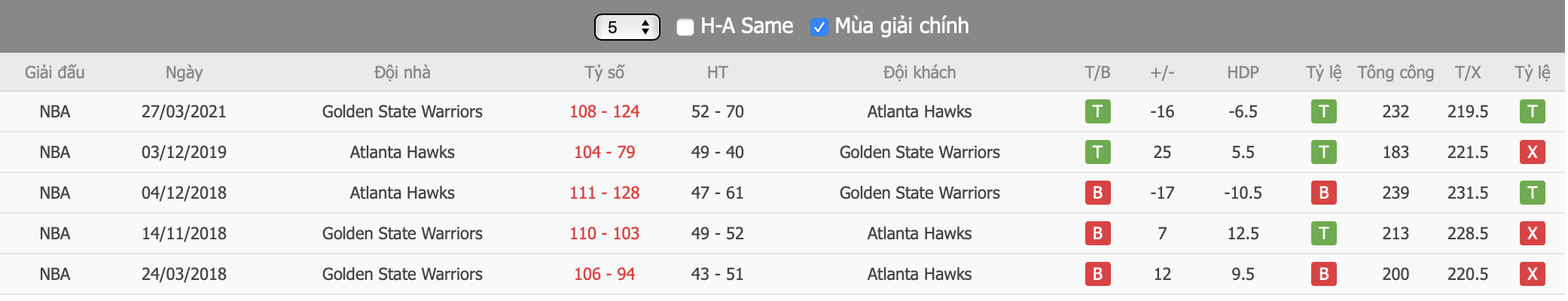Open the 104 - 79 score link
The height and width of the screenshot is (301, 1568).
pyautogui.click(x=604, y=152)
